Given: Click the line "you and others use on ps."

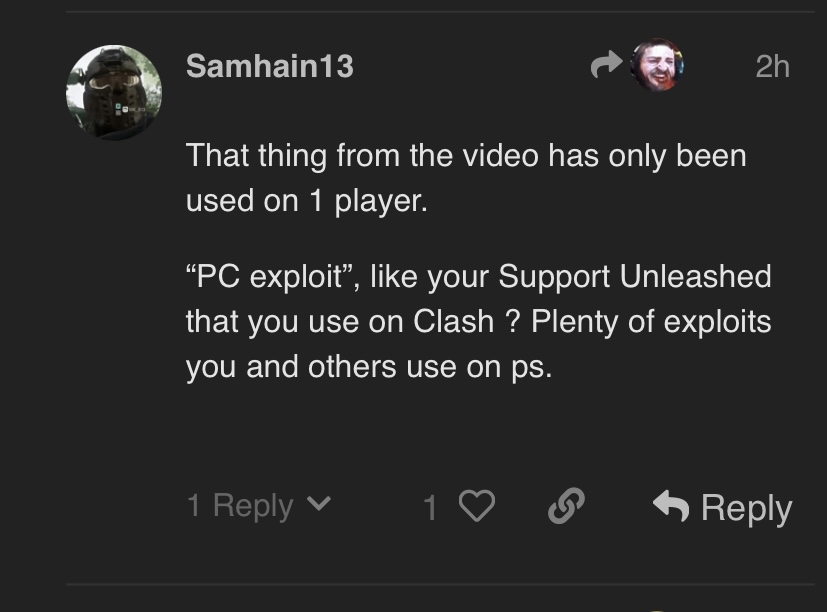Looking at the screenshot, I should pyautogui.click(x=369, y=367).
